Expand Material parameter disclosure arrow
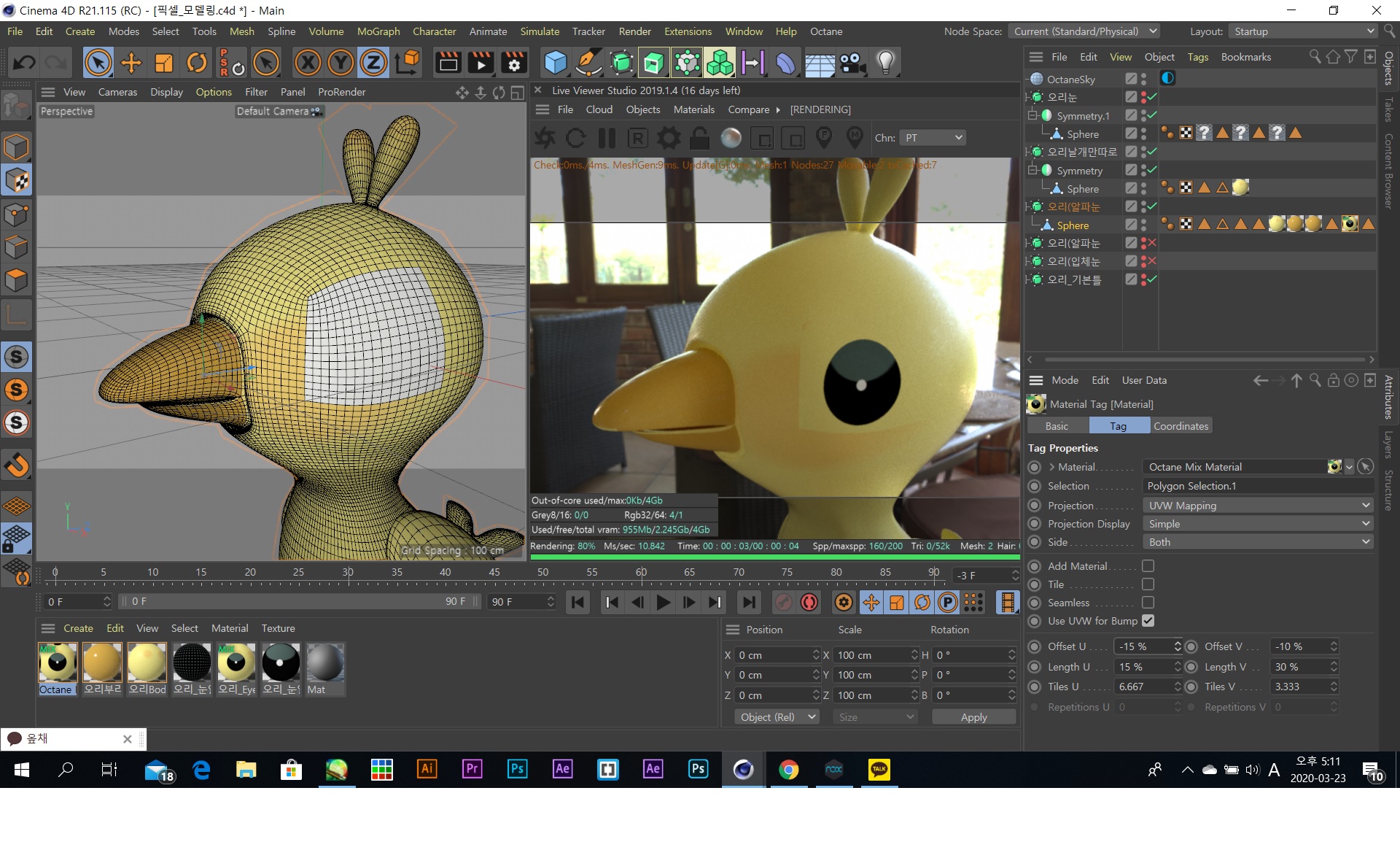 (1052, 468)
